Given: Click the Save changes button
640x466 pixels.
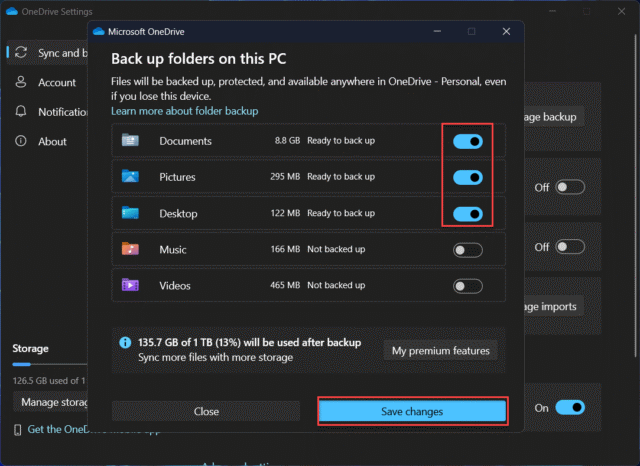Looking at the screenshot, I should [x=412, y=411].
